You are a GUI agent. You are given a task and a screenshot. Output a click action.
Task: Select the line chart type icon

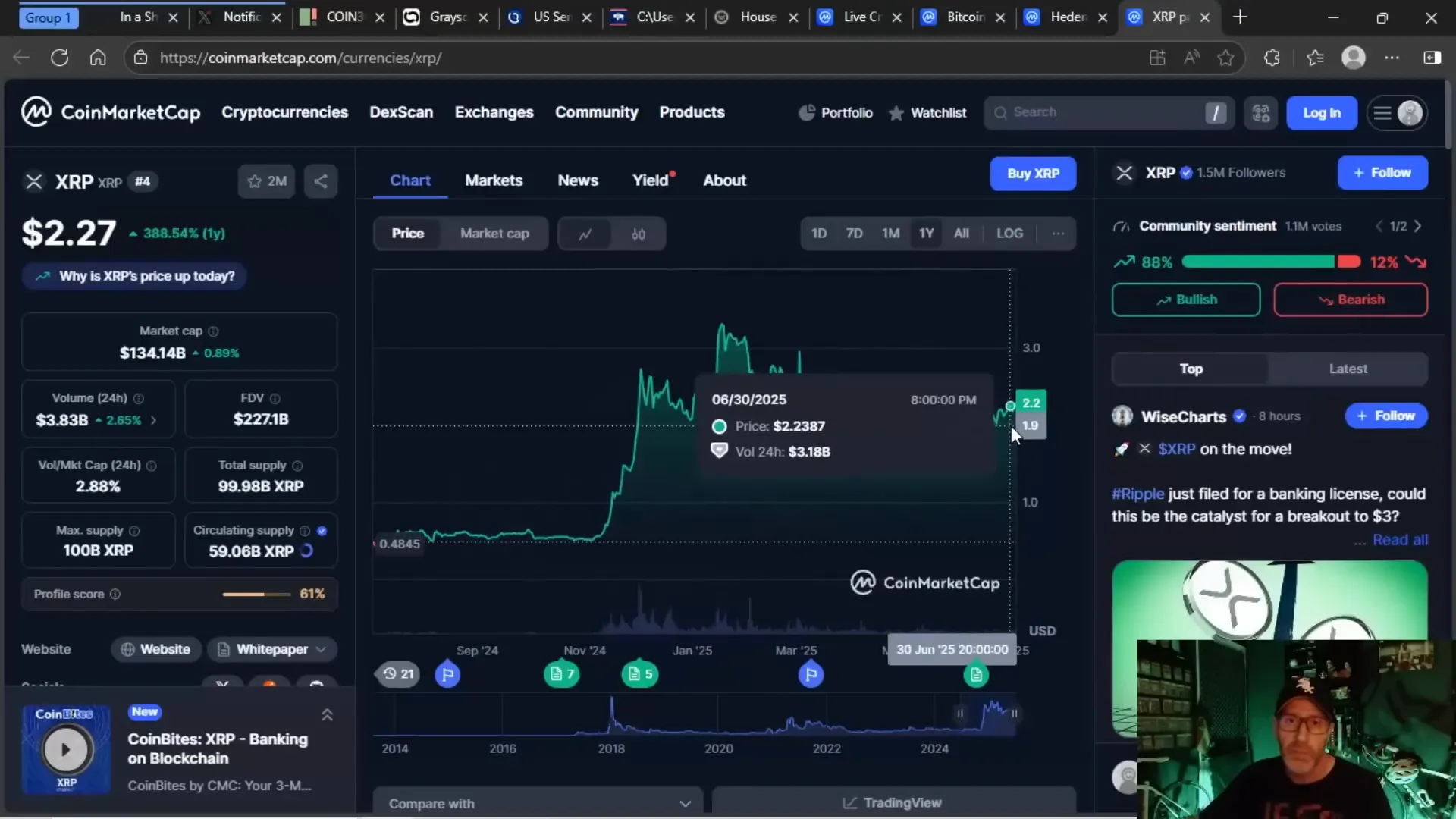coord(585,234)
